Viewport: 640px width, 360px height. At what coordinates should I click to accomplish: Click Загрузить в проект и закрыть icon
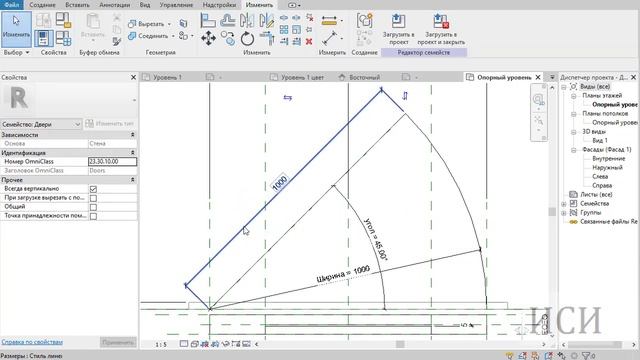(x=441, y=21)
